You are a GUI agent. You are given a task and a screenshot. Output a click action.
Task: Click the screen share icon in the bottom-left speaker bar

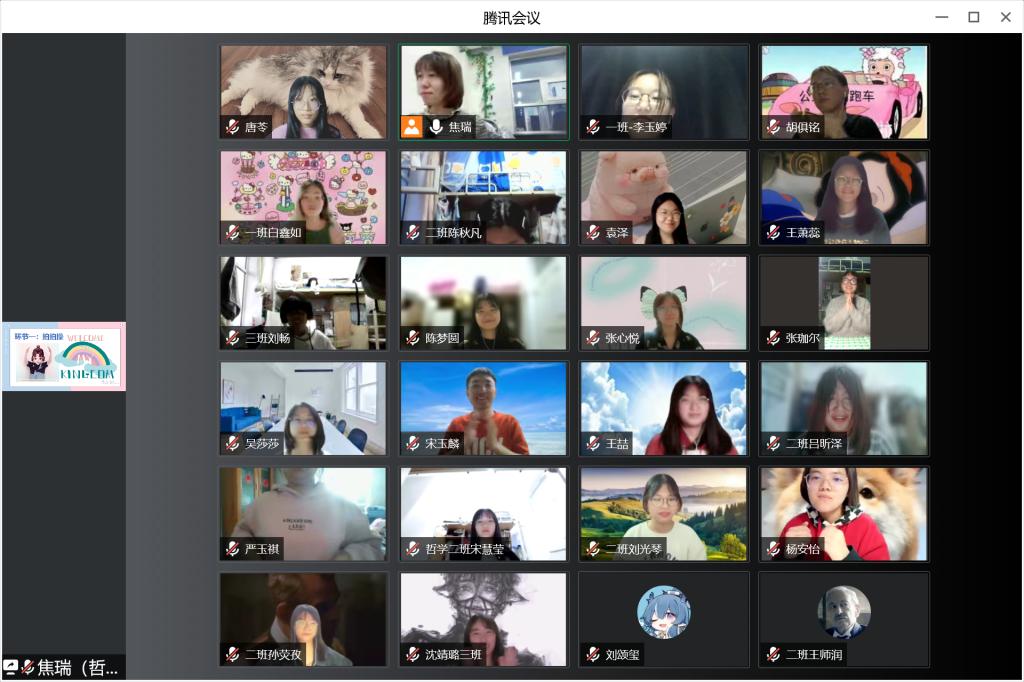(x=10, y=667)
